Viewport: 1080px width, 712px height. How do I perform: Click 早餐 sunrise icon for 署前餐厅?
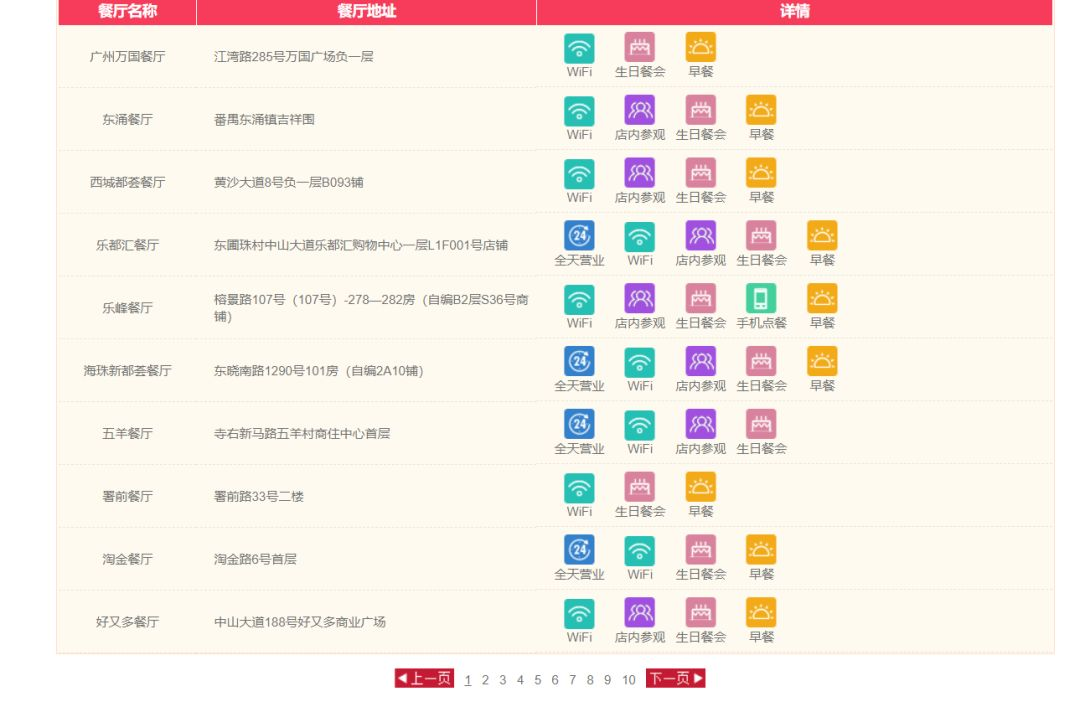pyautogui.click(x=700, y=488)
